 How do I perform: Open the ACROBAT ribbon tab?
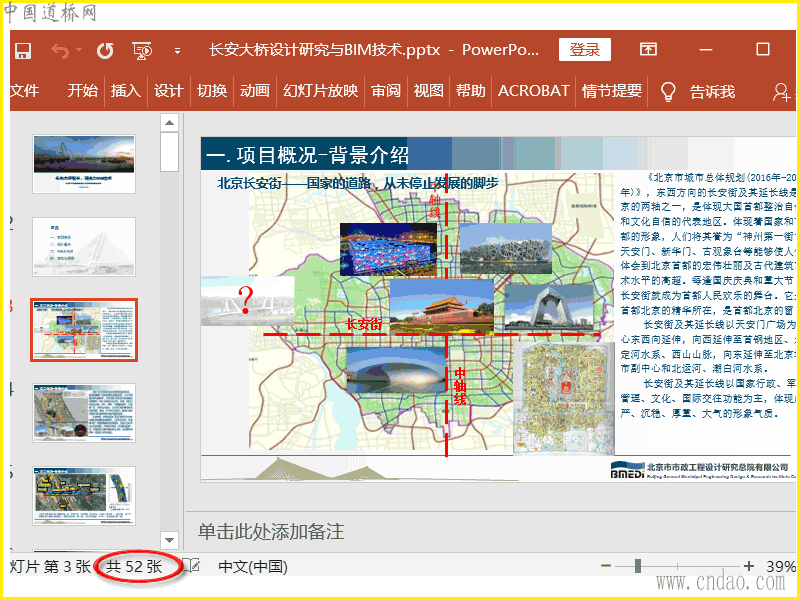pyautogui.click(x=534, y=91)
